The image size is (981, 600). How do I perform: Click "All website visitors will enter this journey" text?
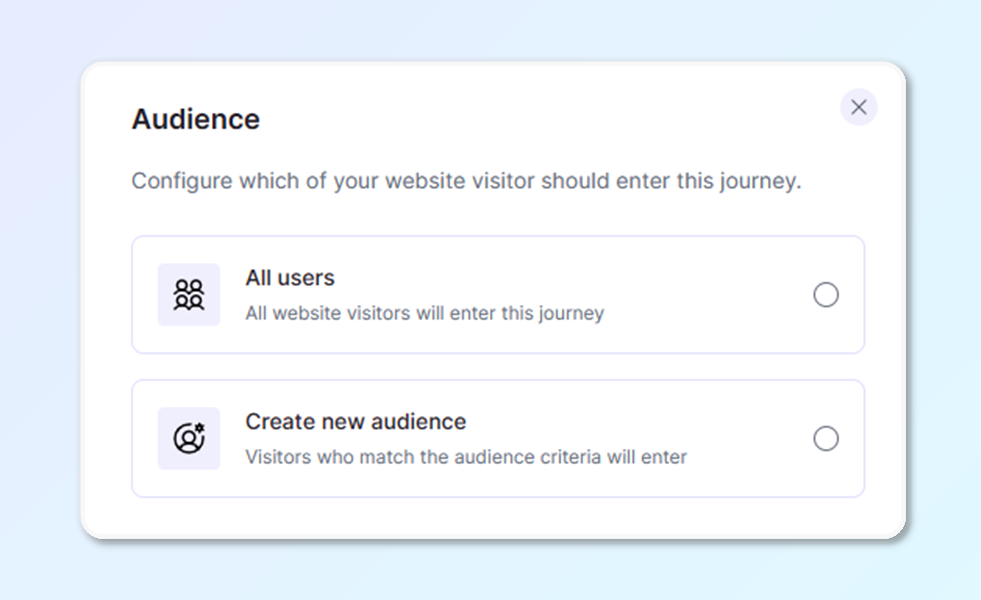(425, 313)
